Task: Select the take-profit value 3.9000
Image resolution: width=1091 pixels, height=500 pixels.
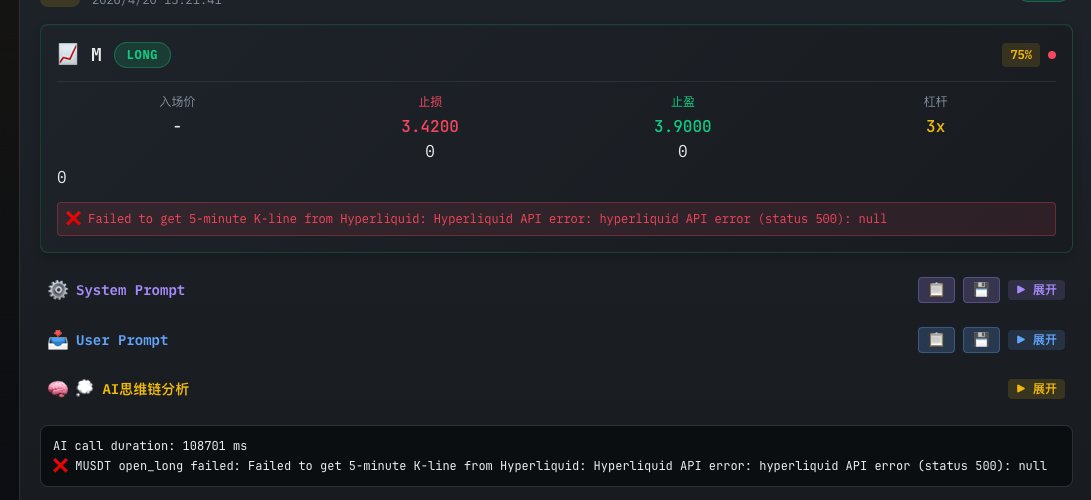Action: [683, 127]
